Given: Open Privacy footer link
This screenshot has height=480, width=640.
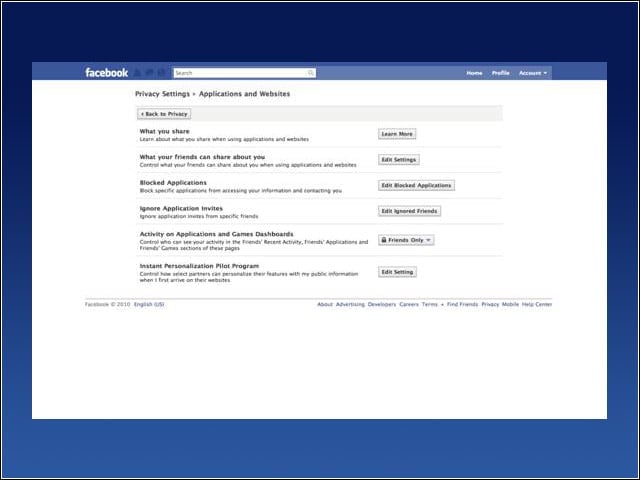Looking at the screenshot, I should (490, 304).
